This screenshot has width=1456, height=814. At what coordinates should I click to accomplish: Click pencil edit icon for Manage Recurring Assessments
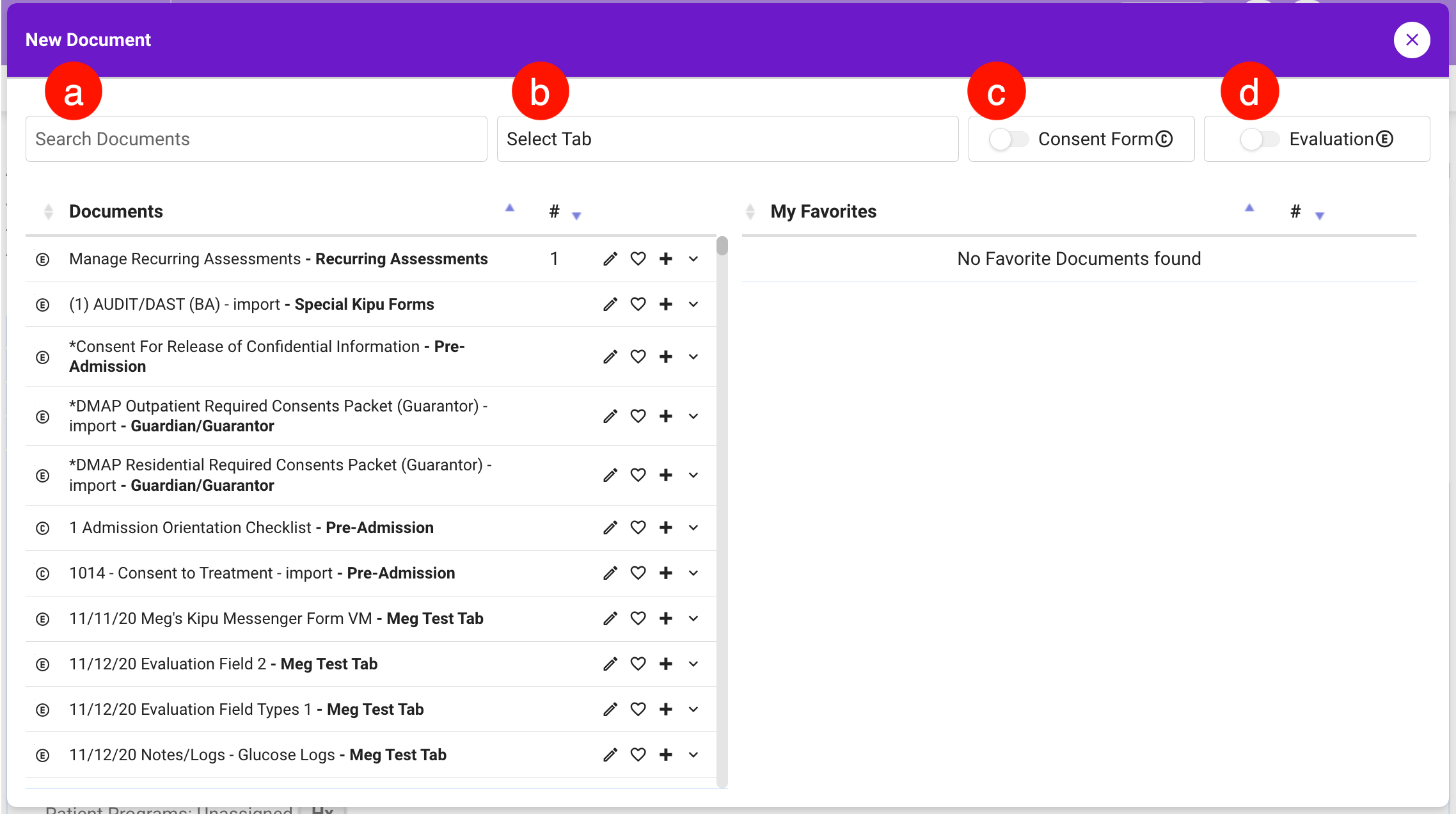point(610,259)
